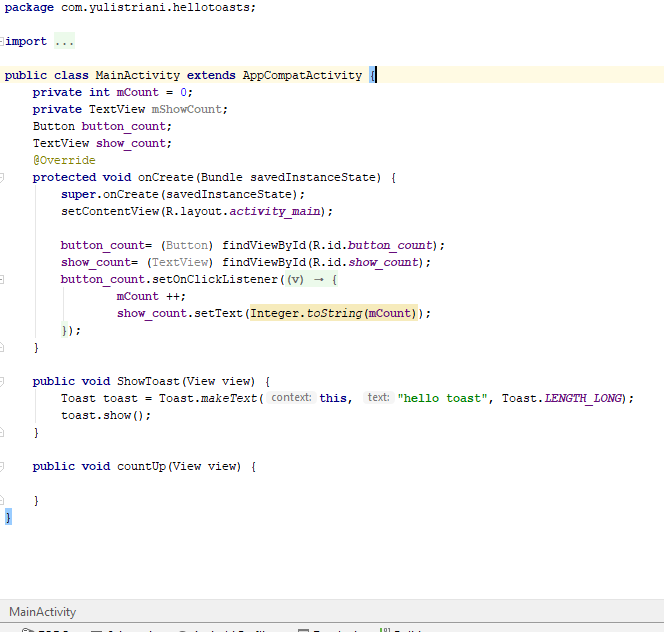
Task: Click the greyed (TextView) cast
Action: [x=180, y=262]
